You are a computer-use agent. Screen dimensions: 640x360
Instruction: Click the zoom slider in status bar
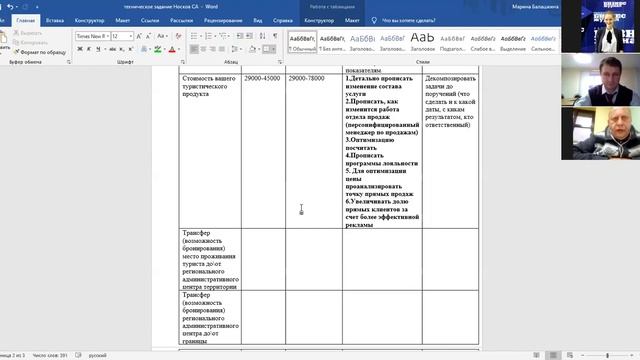click(x=607, y=356)
